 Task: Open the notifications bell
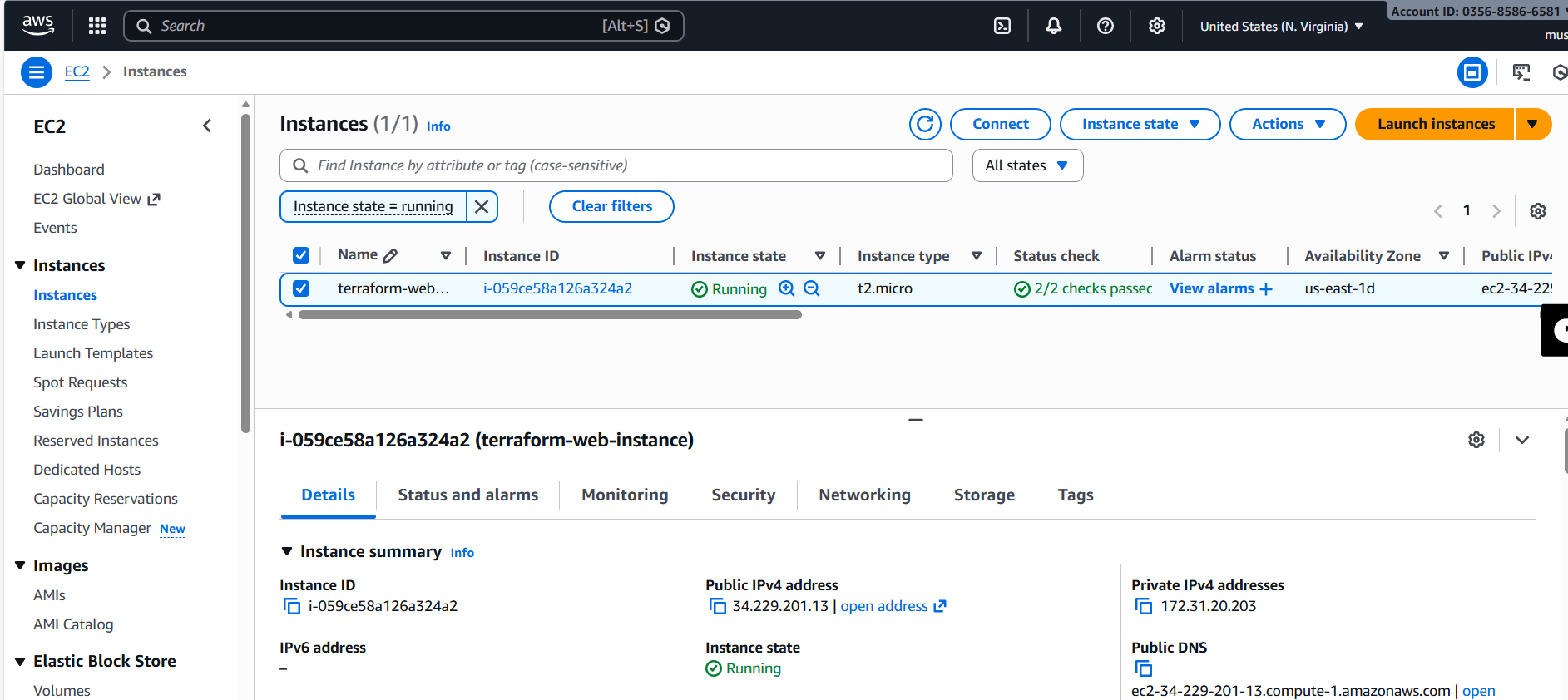click(x=1053, y=26)
